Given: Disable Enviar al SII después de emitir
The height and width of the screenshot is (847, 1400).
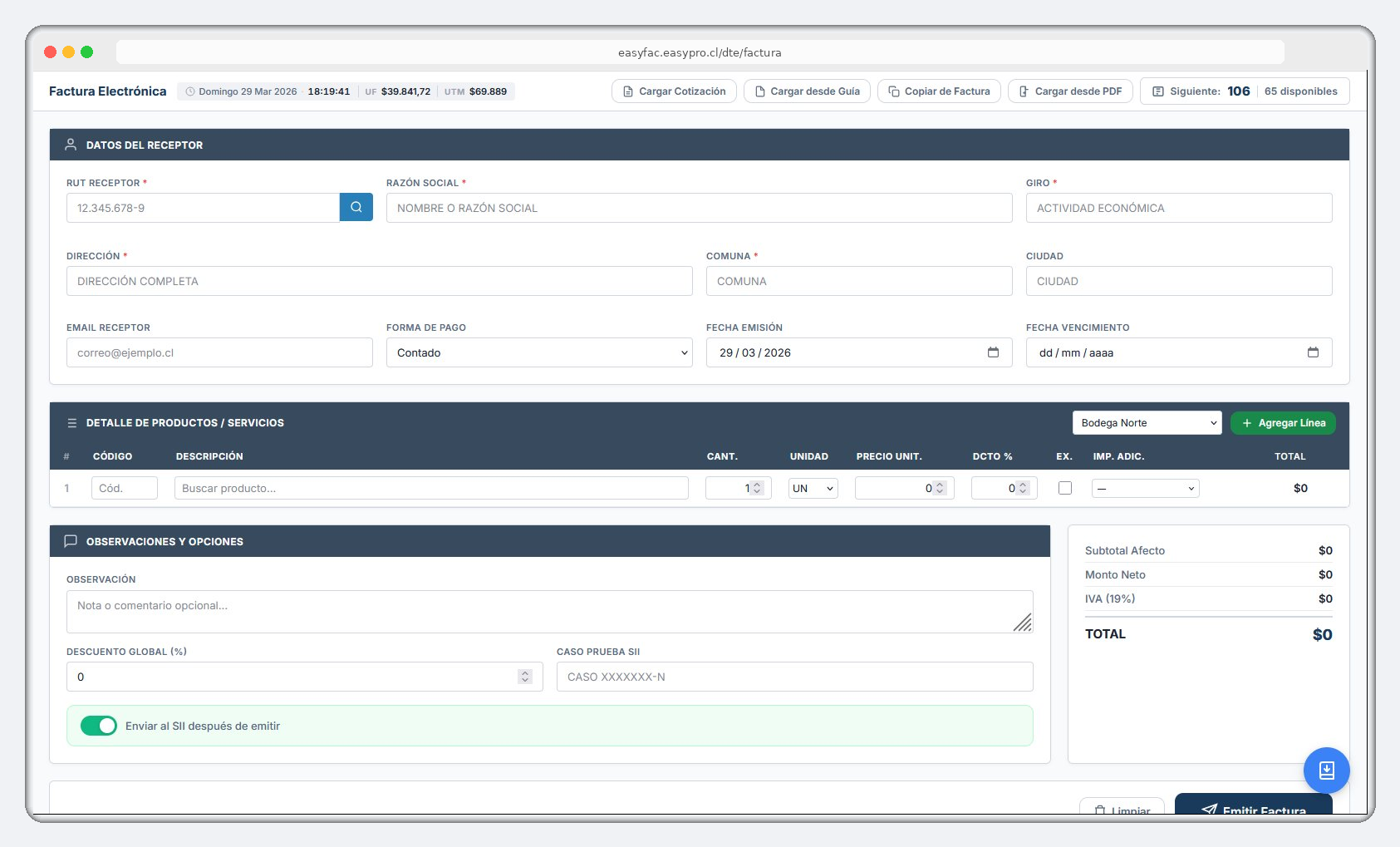Looking at the screenshot, I should point(99,726).
